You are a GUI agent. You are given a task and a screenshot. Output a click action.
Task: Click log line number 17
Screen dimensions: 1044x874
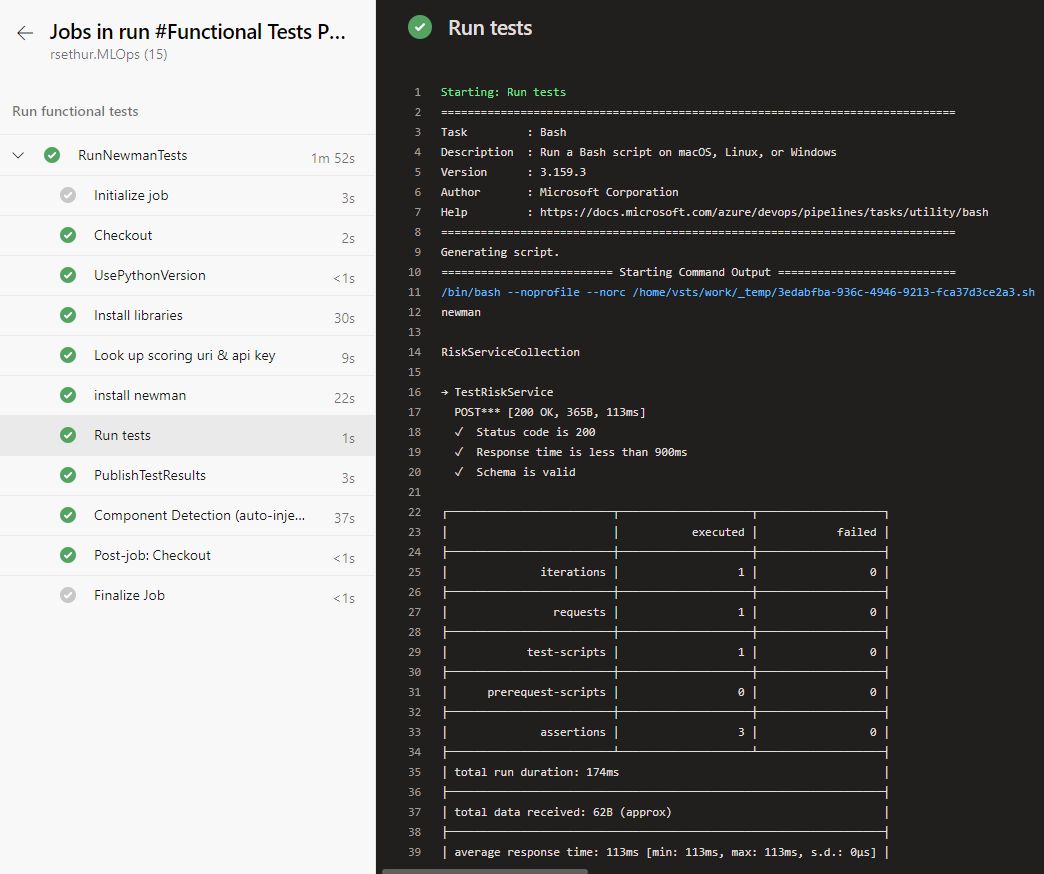click(x=415, y=412)
